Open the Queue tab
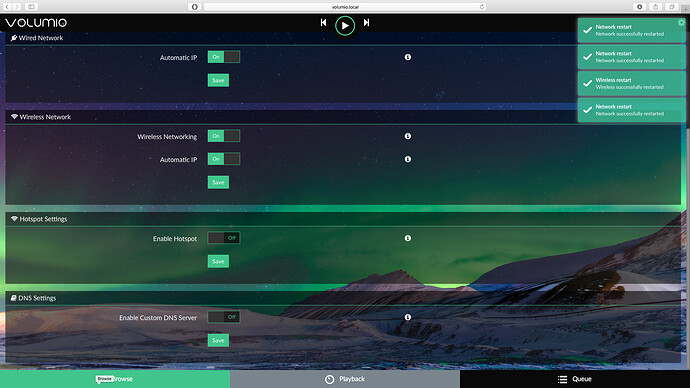The width and height of the screenshot is (690, 388). pyautogui.click(x=575, y=379)
